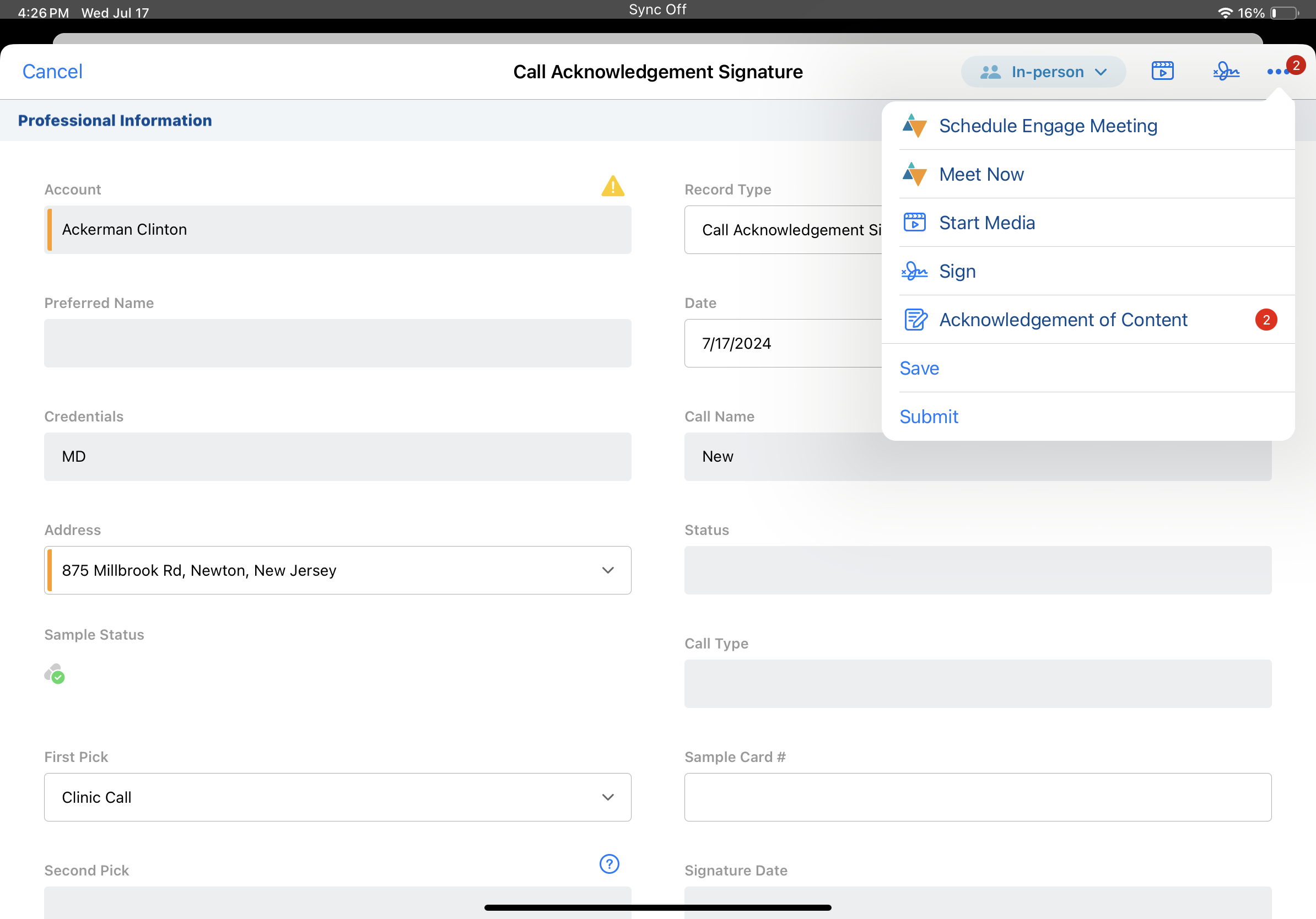The height and width of the screenshot is (919, 1316).
Task: Choose Meet Now in the menu
Action: (981, 174)
